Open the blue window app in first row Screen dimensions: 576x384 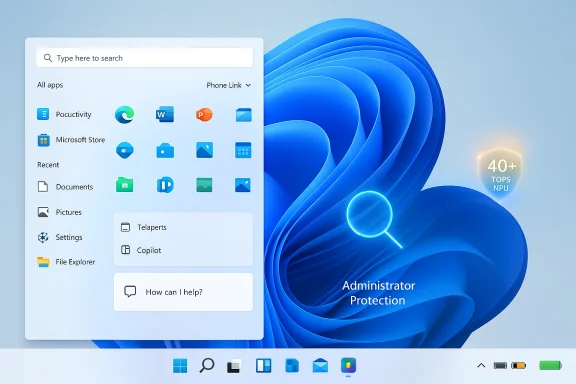click(x=244, y=115)
